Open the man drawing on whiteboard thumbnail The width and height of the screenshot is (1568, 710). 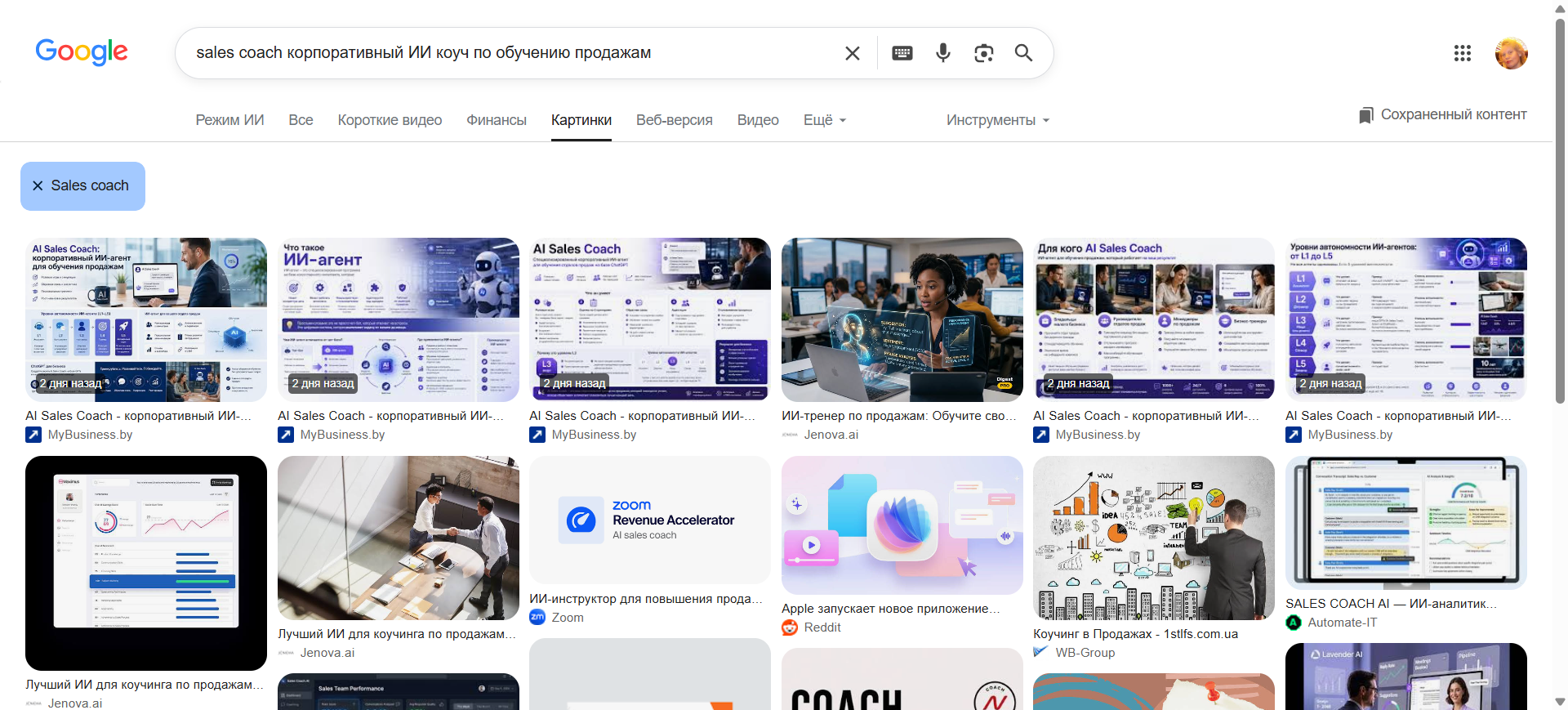click(1154, 538)
